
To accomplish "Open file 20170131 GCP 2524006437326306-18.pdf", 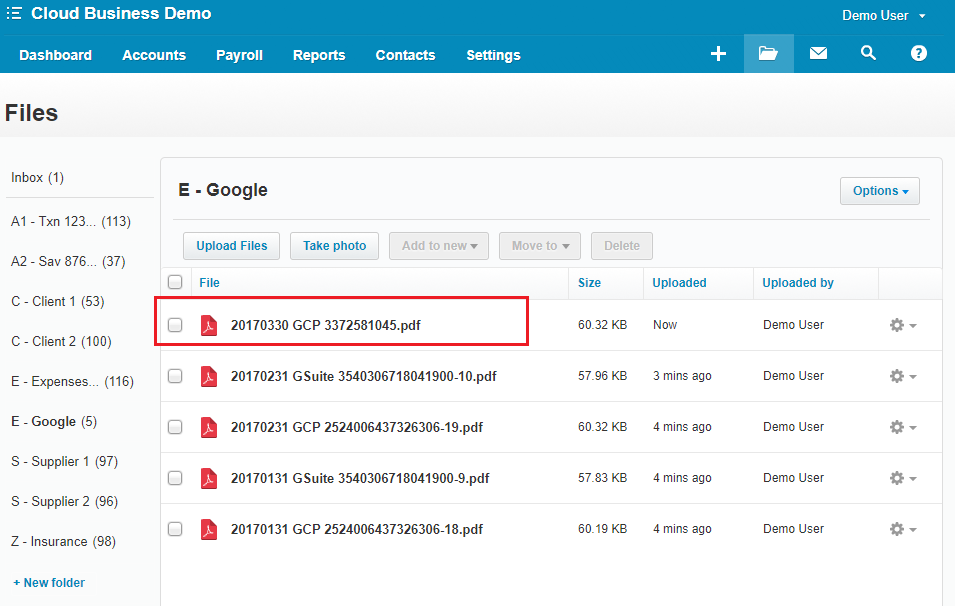I will 357,530.
